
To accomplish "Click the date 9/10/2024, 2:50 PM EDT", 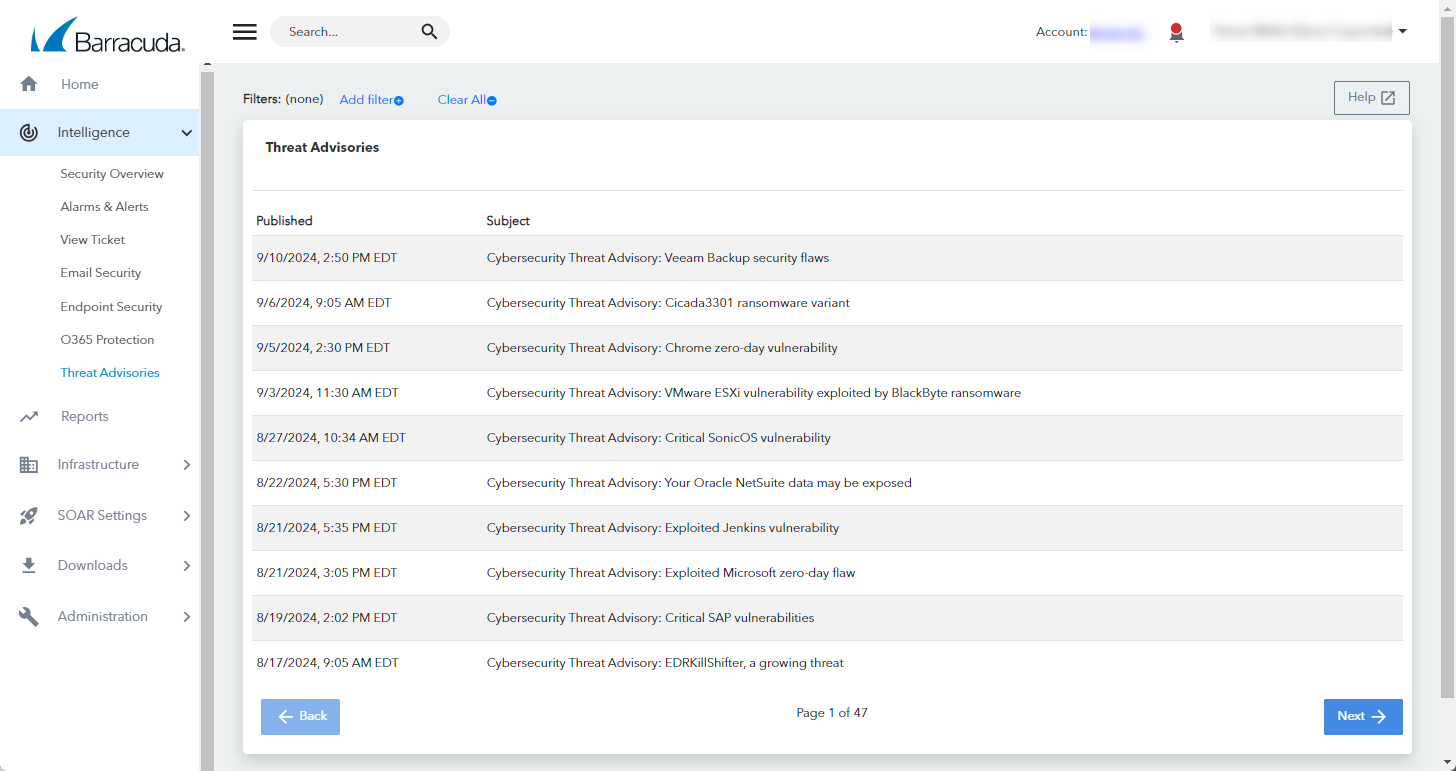I will click(327, 258).
